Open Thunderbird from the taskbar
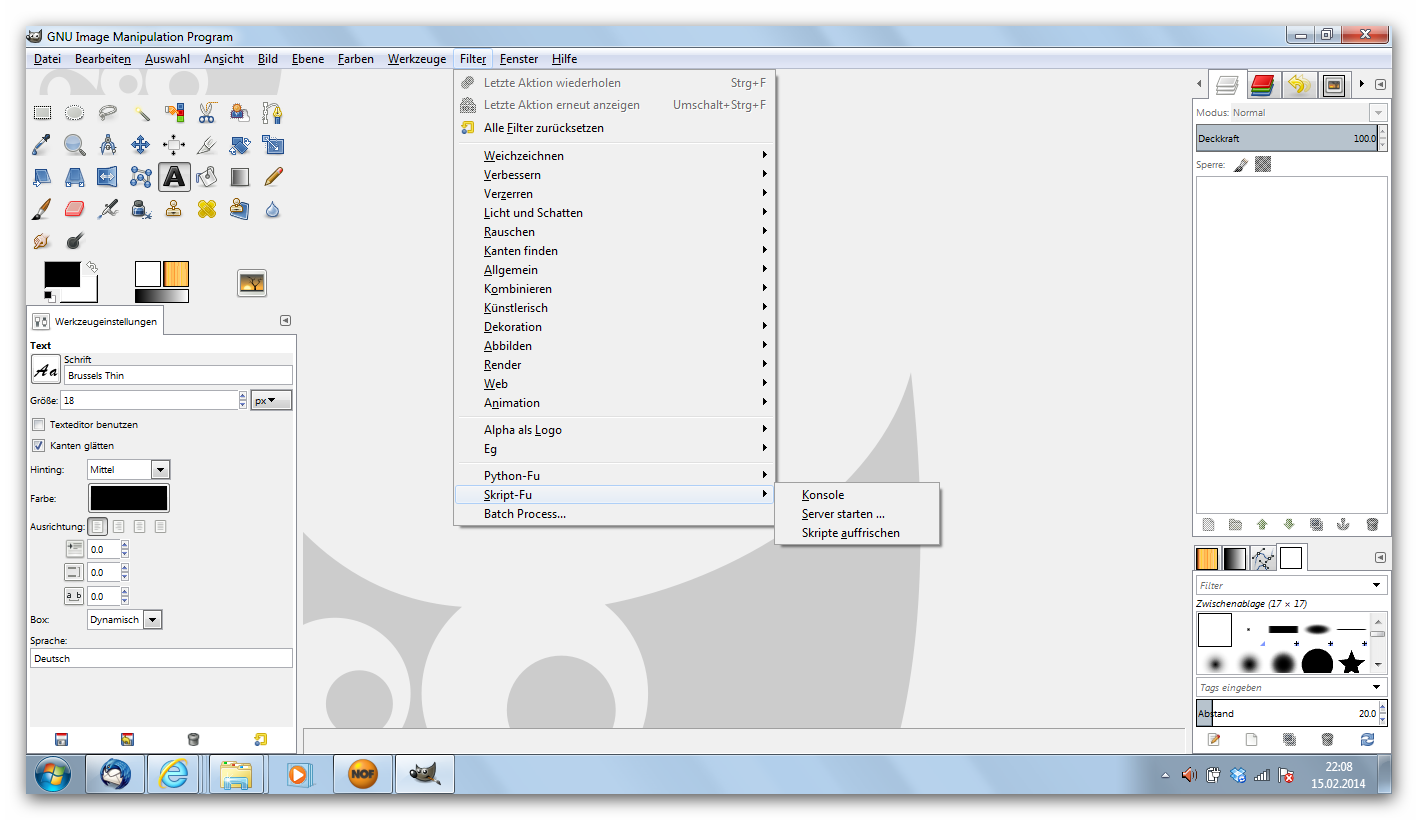 [x=115, y=774]
